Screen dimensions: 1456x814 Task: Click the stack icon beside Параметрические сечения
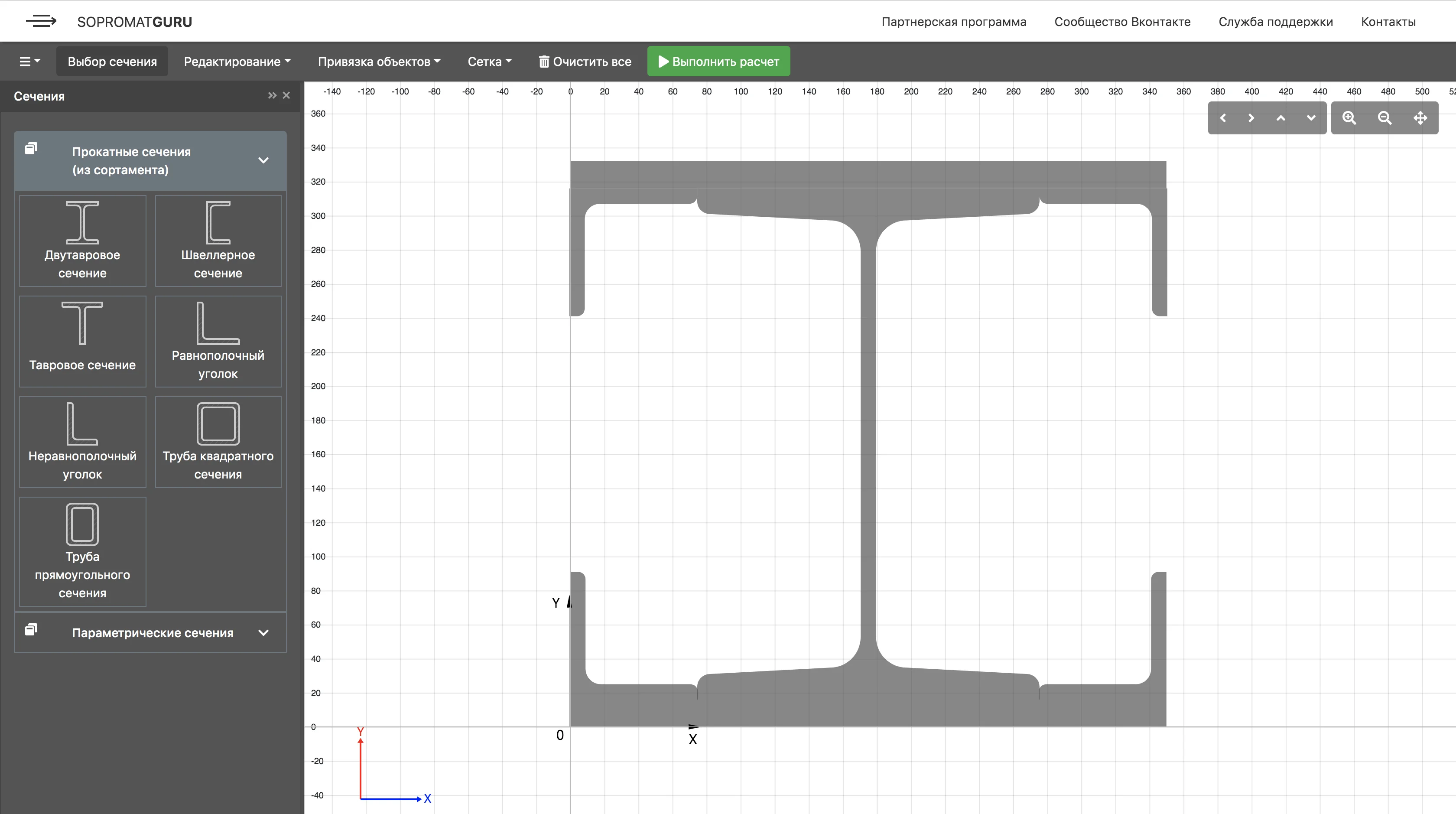click(31, 630)
